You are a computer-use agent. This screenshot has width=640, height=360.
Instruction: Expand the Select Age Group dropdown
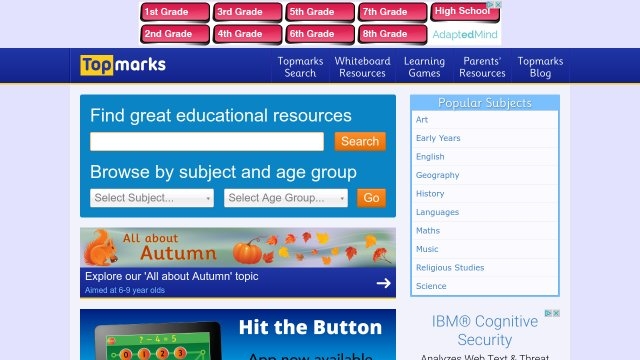(286, 198)
